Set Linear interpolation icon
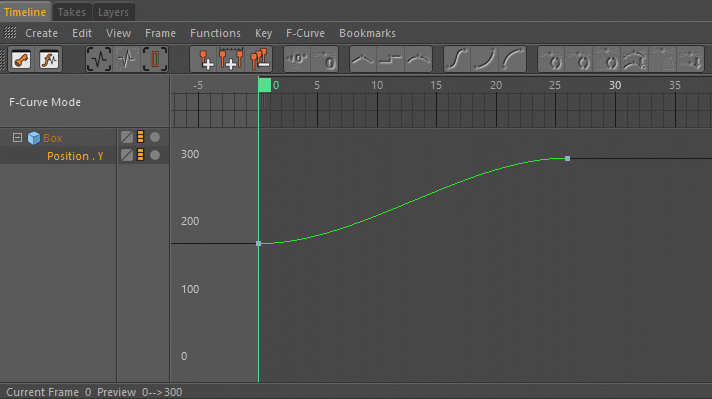712x399 pixels. tap(363, 59)
